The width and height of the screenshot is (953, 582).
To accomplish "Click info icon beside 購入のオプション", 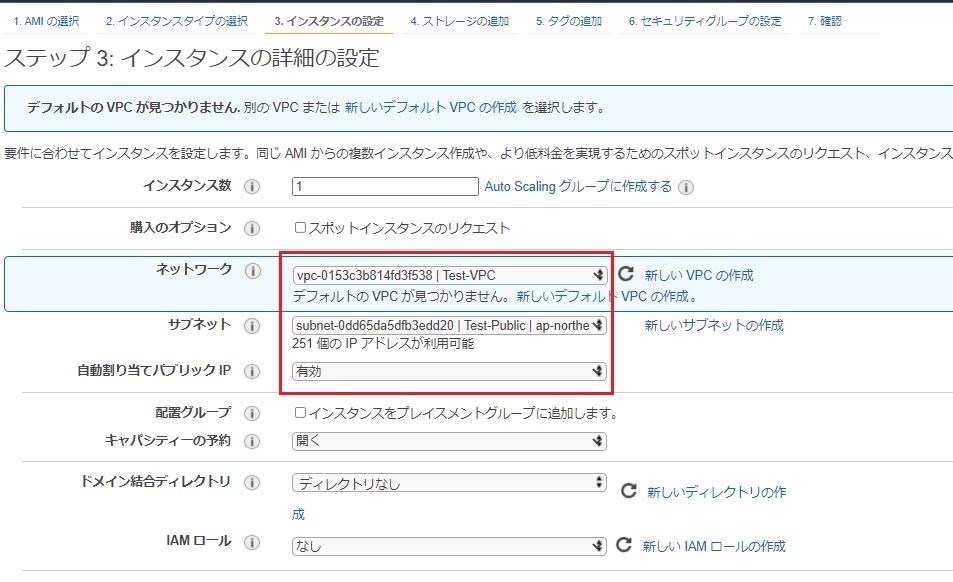I will 252,228.
